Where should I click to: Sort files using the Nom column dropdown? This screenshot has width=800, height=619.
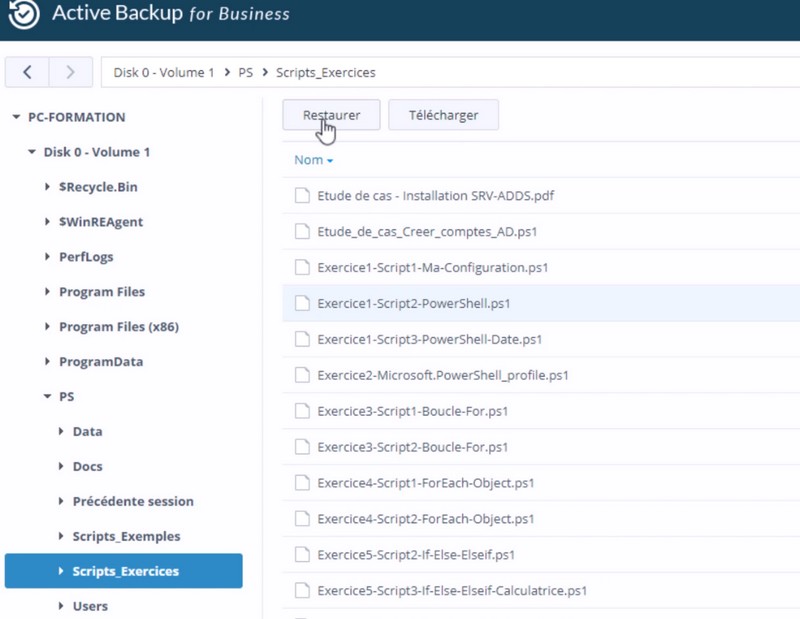pyautogui.click(x=313, y=160)
